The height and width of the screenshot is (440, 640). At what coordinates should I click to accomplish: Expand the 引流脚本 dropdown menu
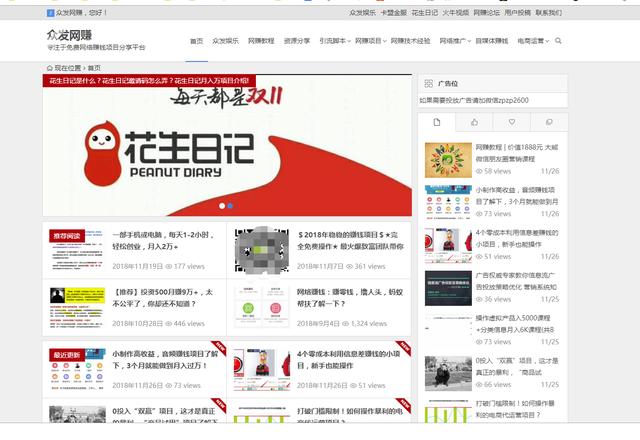pos(335,41)
